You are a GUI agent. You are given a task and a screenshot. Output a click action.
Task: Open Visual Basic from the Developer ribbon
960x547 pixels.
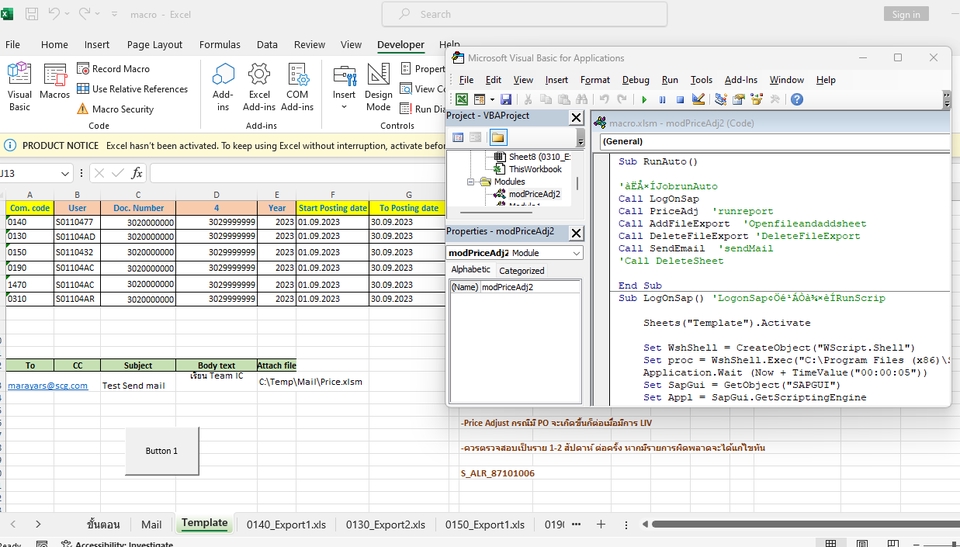(20, 85)
